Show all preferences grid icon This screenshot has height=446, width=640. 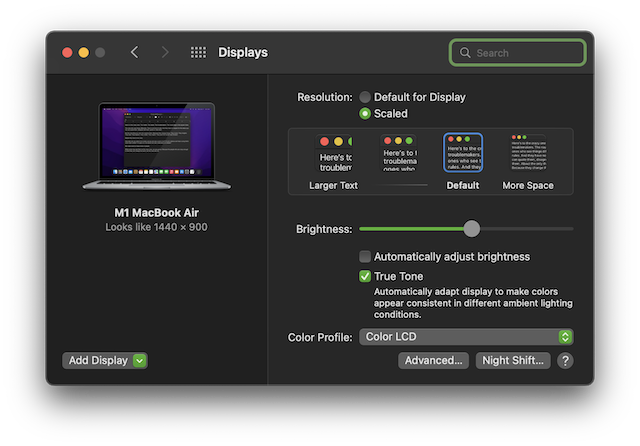click(198, 52)
